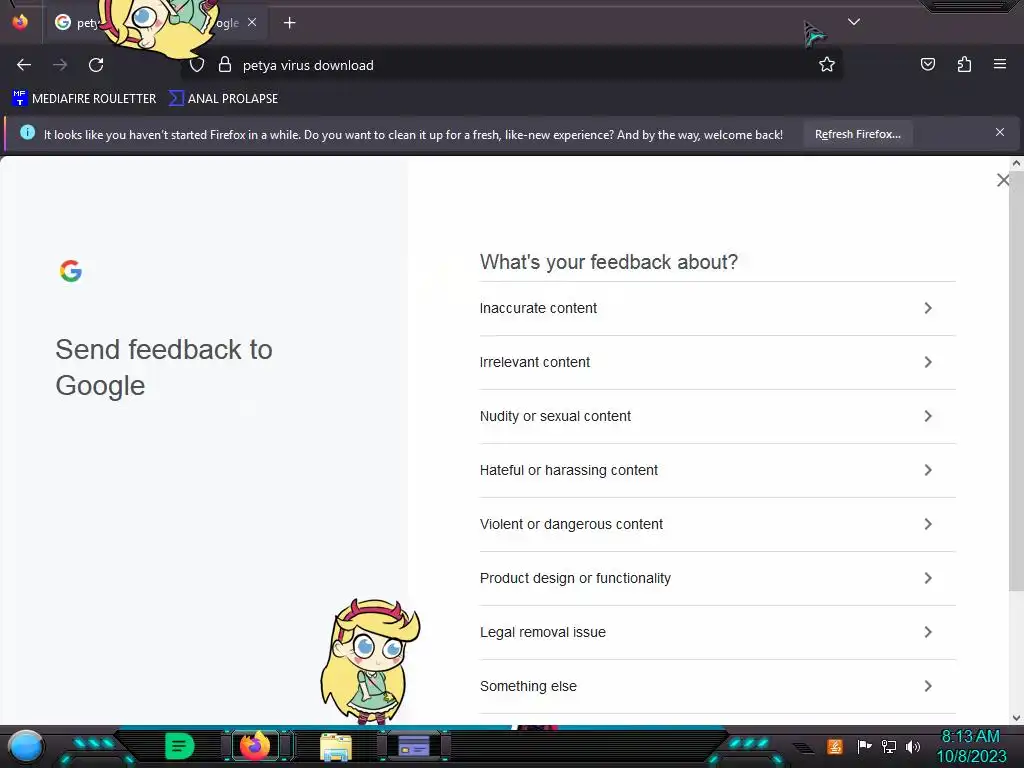This screenshot has height=768, width=1024.
Task: Open the volume speaker tray icon
Action: tap(913, 746)
